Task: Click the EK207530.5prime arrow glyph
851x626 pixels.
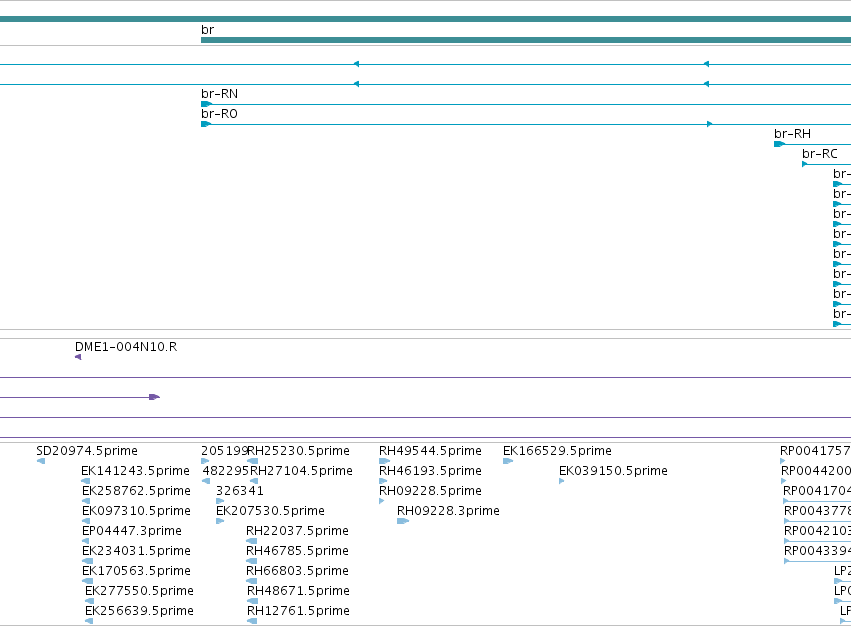Action: pos(220,521)
